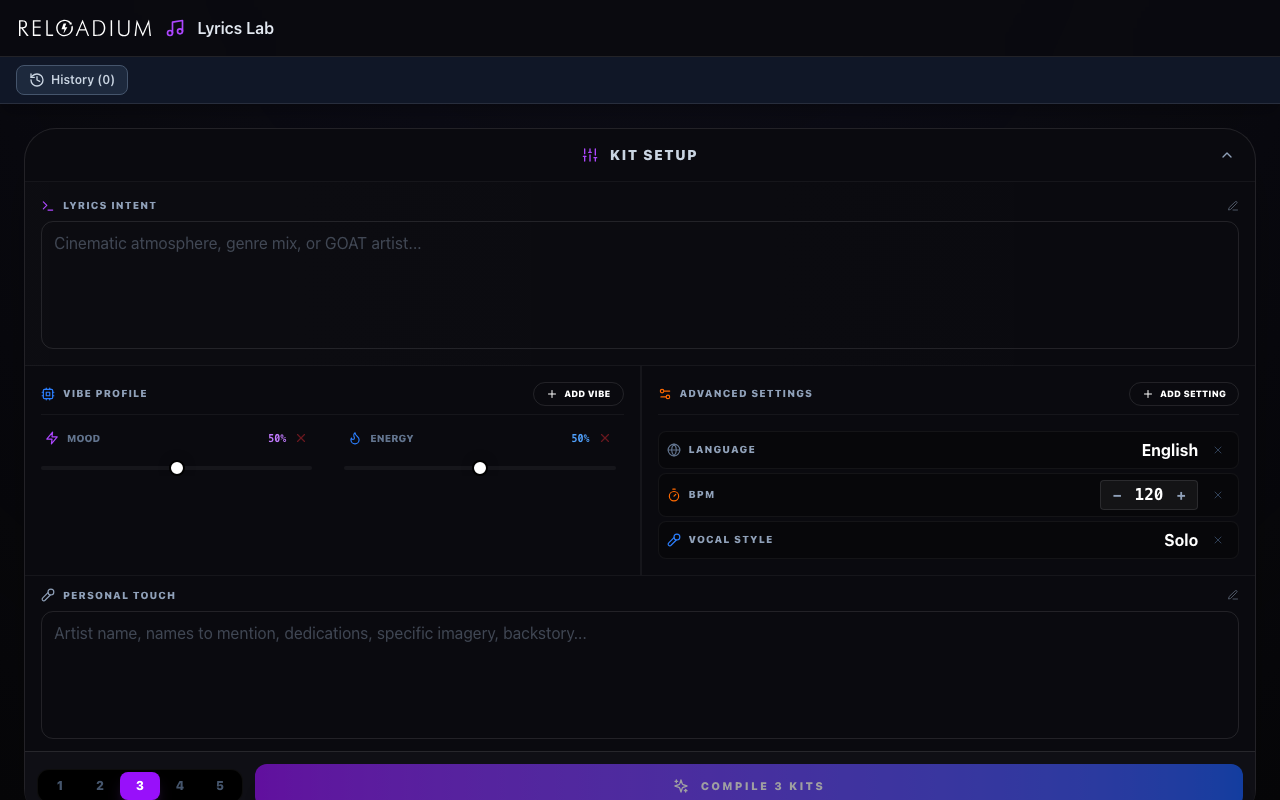Remove the Mood vibe slider
This screenshot has height=800, width=1280.
click(x=301, y=438)
